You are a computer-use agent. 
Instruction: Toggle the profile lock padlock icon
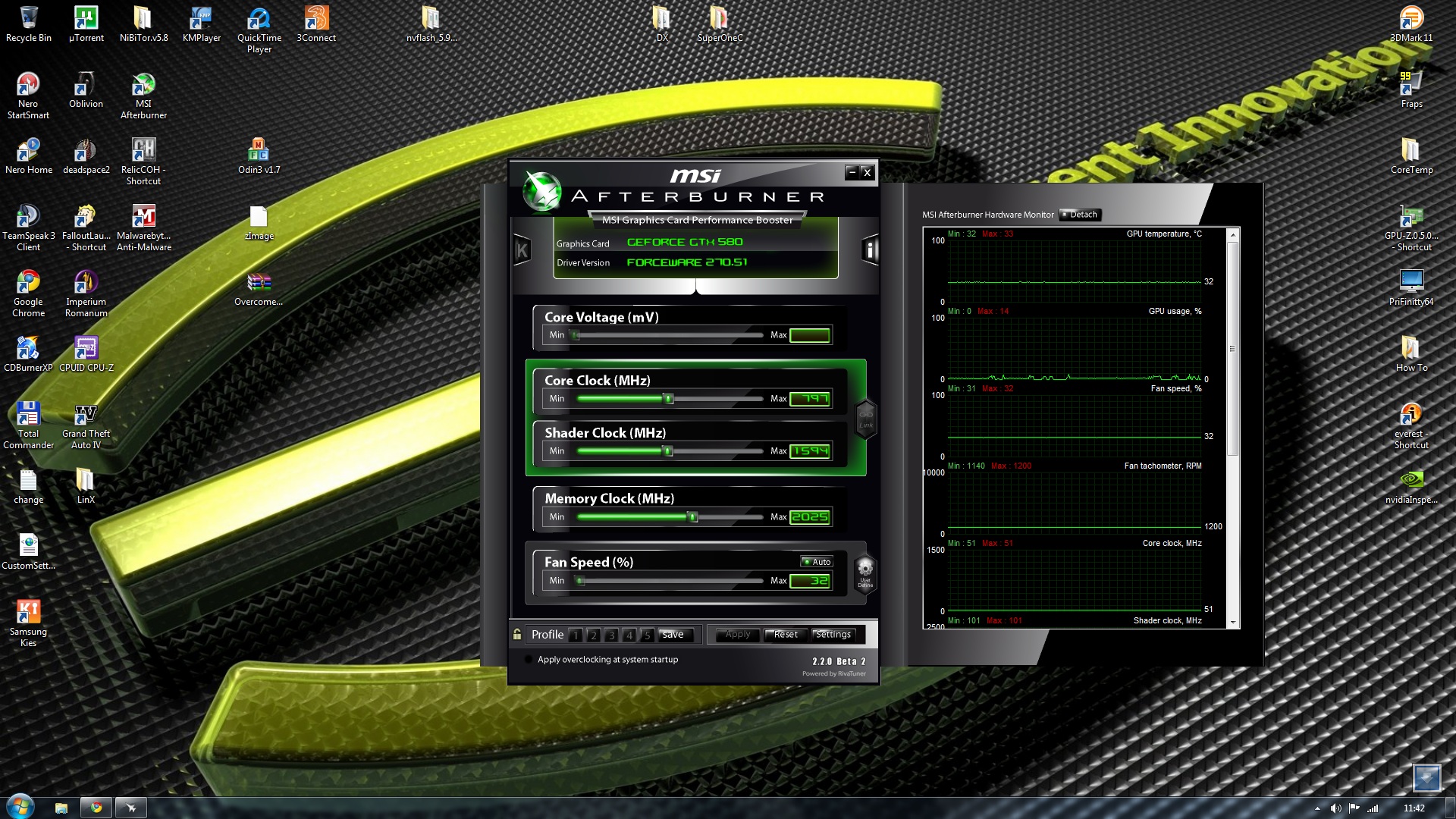tap(517, 635)
